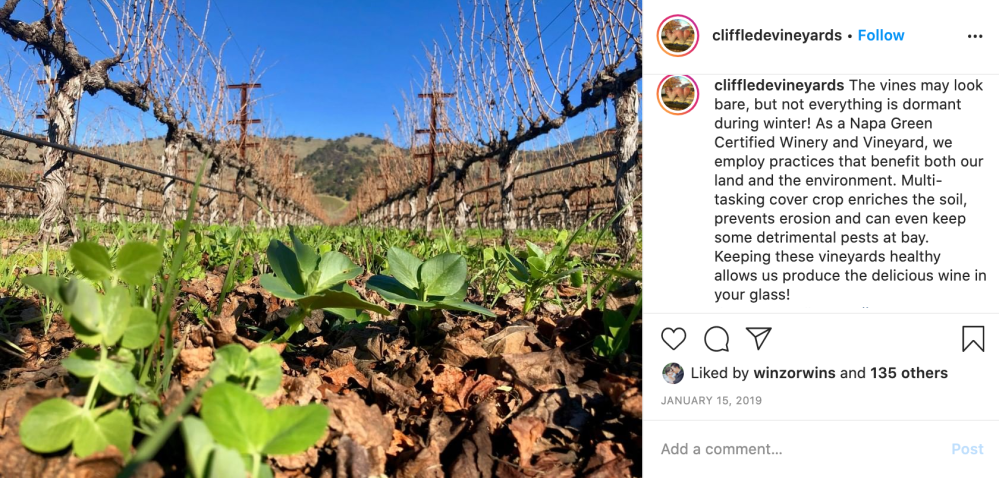999x478 pixels.
Task: Open comments via the speech bubble icon
Action: [x=716, y=339]
